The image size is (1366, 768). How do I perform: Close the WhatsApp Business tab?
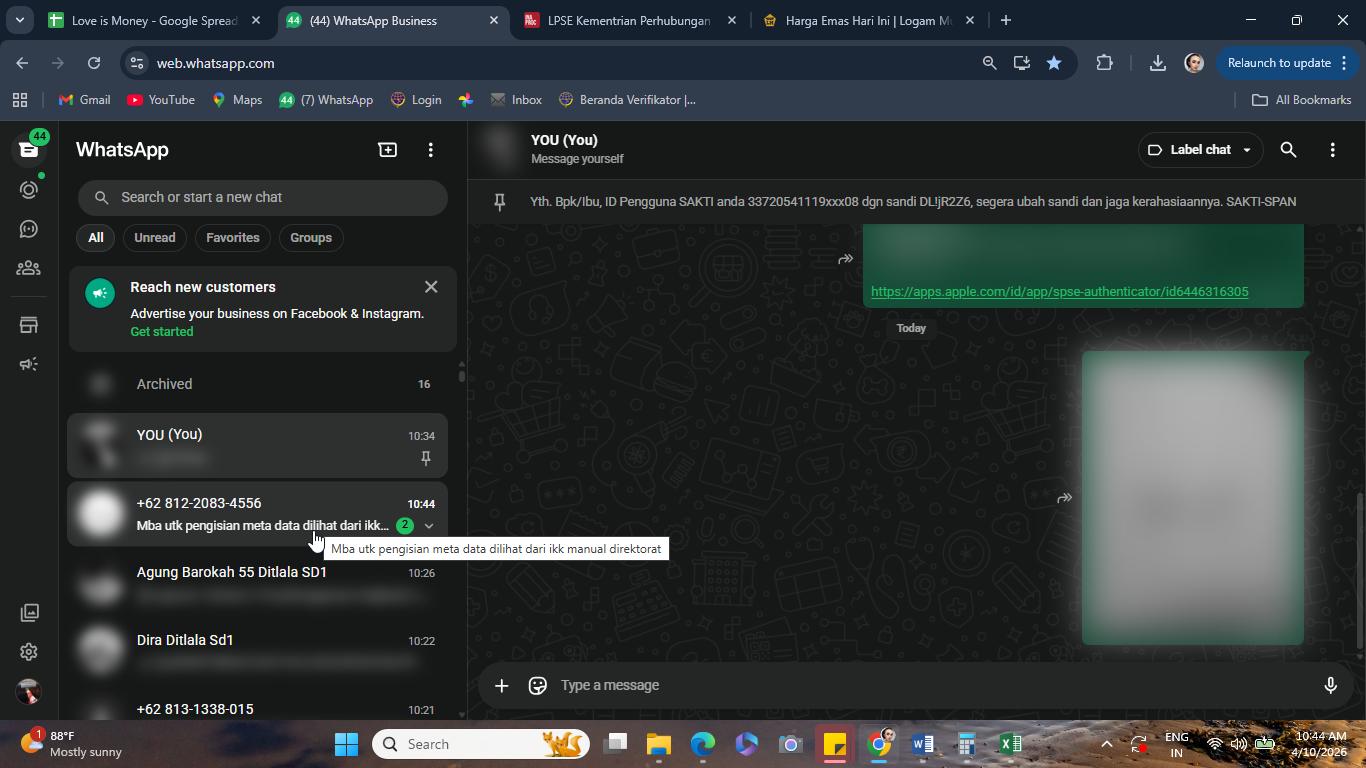pos(494,20)
